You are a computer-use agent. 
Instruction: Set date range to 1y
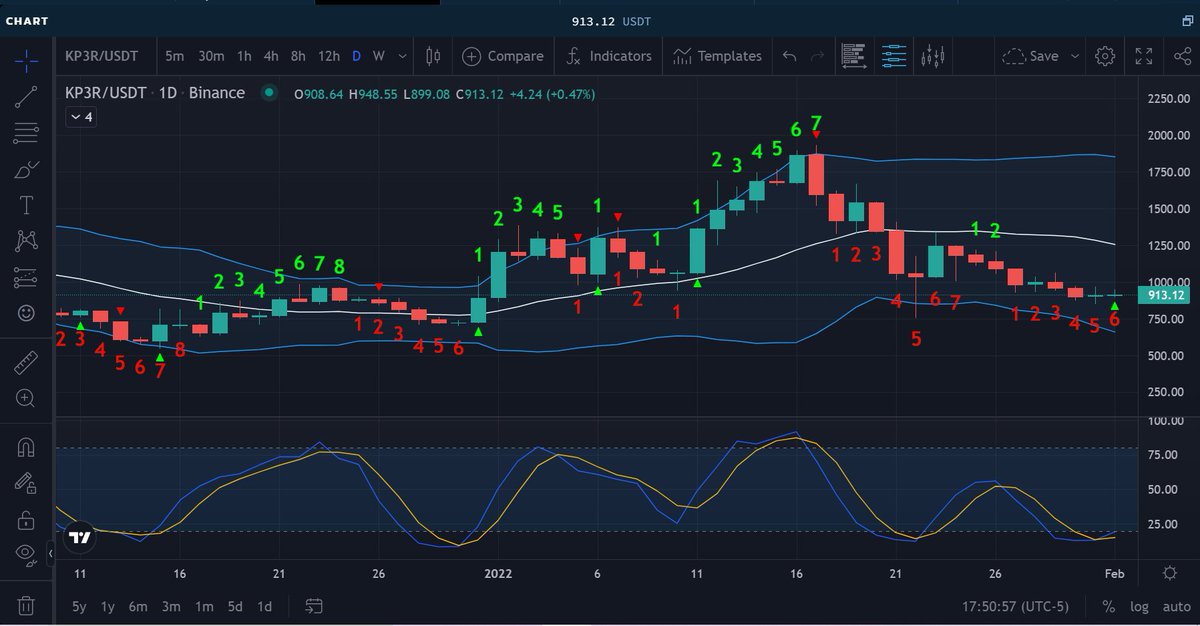(x=108, y=606)
